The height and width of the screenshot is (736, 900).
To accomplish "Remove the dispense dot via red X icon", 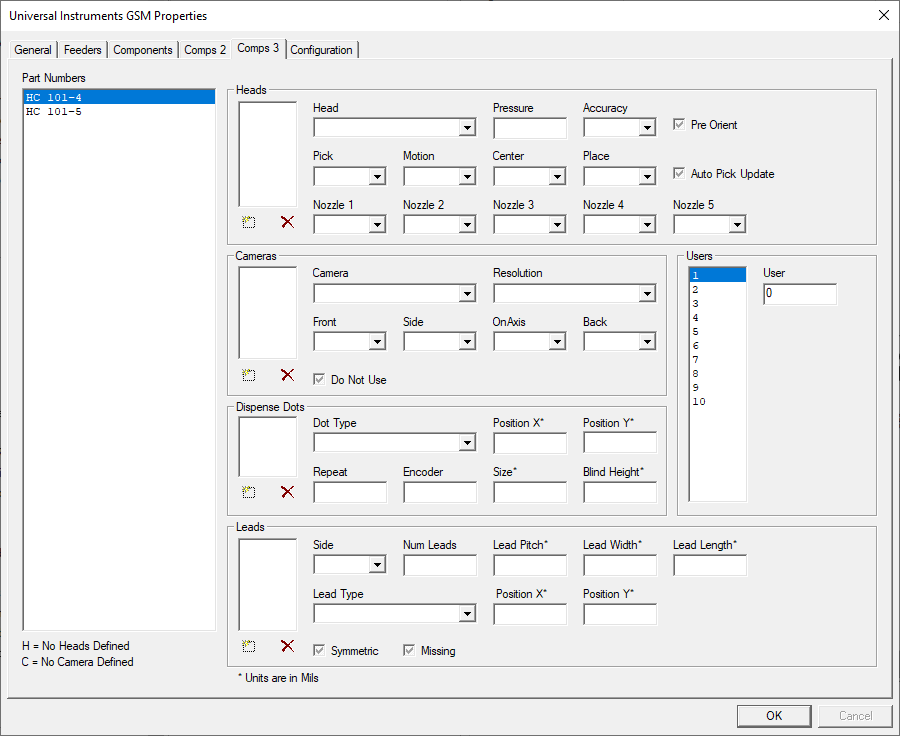I will point(287,491).
